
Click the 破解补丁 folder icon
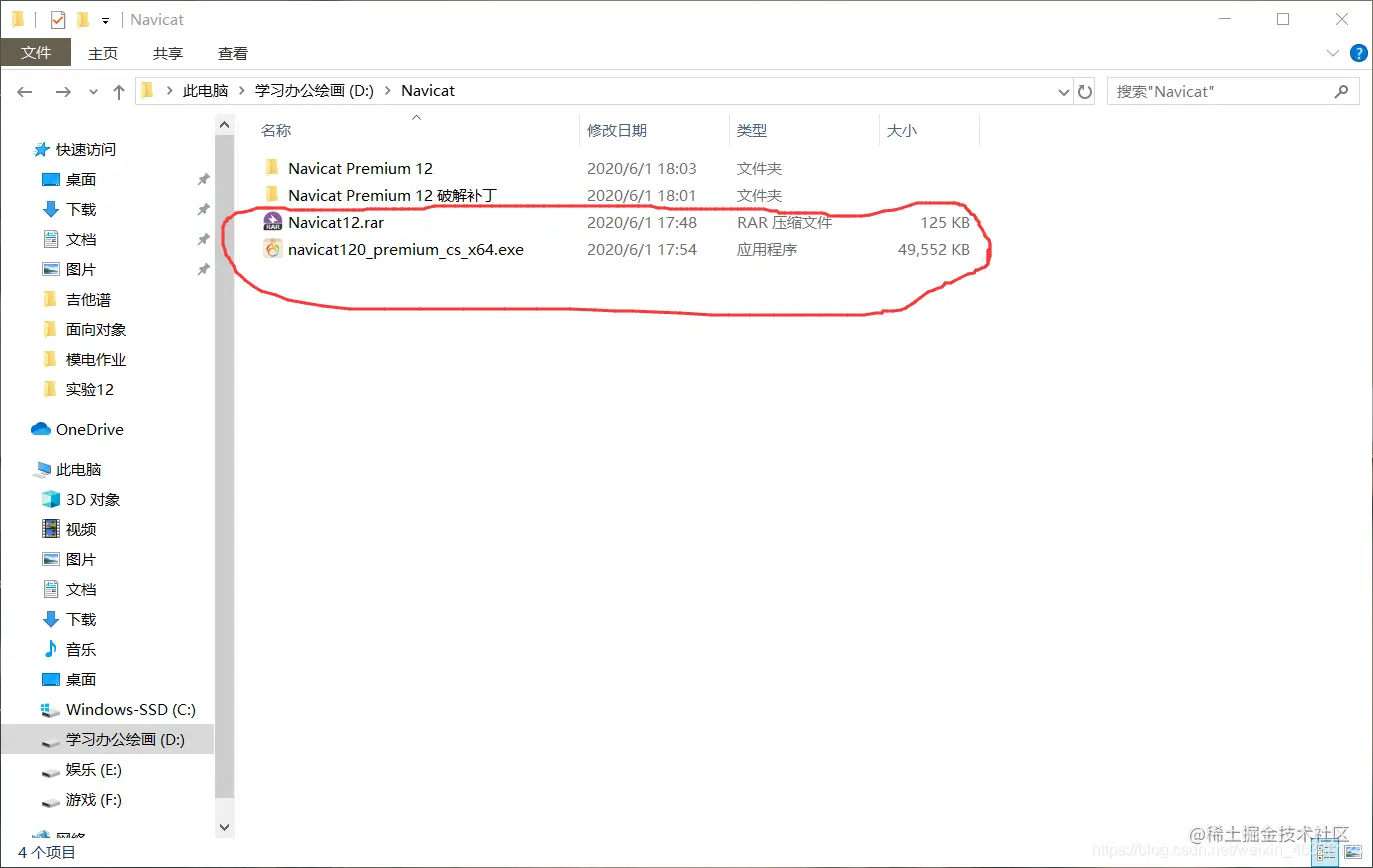(x=273, y=194)
